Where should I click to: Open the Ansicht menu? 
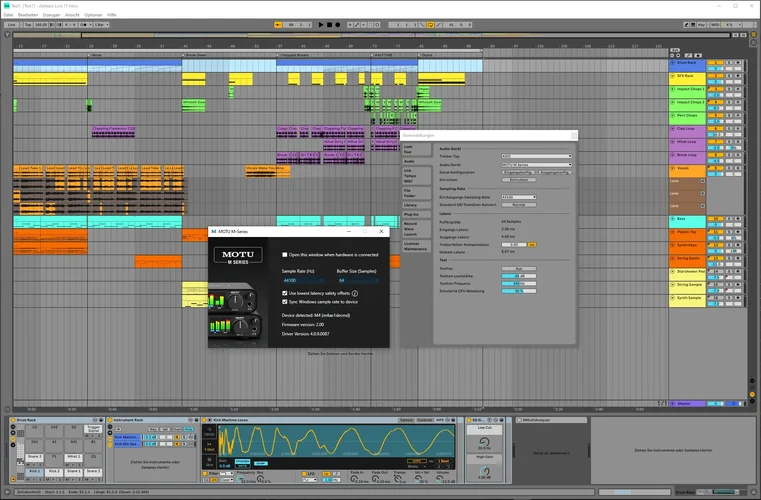pos(72,15)
